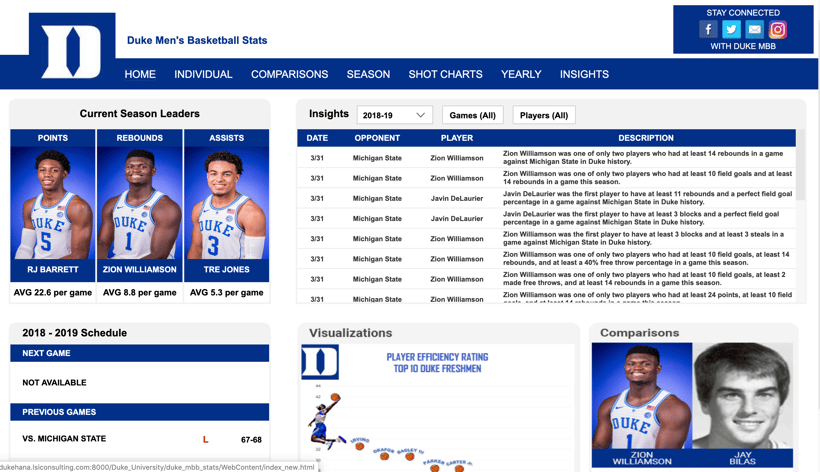Open the Duke Facebook page icon
The image size is (820, 472).
point(708,29)
